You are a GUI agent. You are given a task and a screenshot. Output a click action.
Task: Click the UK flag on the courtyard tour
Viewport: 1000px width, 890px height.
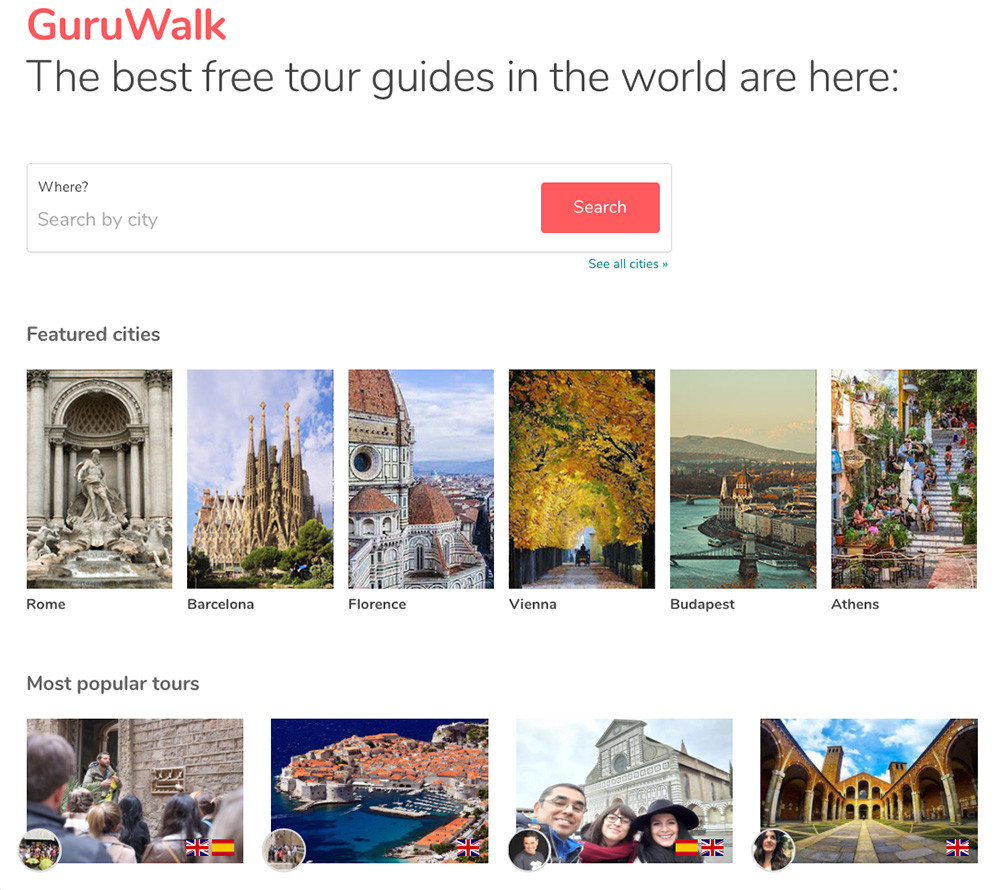pyautogui.click(x=957, y=847)
